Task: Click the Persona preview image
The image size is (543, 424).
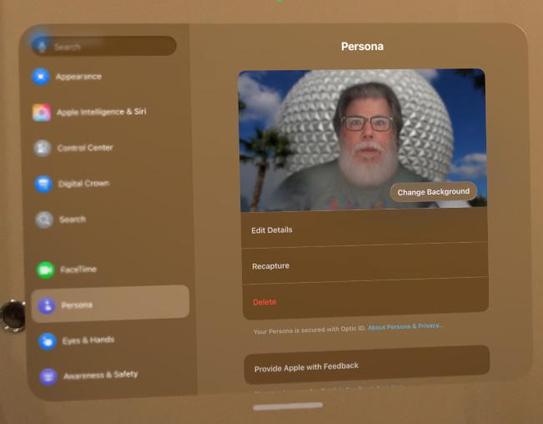Action: 363,140
